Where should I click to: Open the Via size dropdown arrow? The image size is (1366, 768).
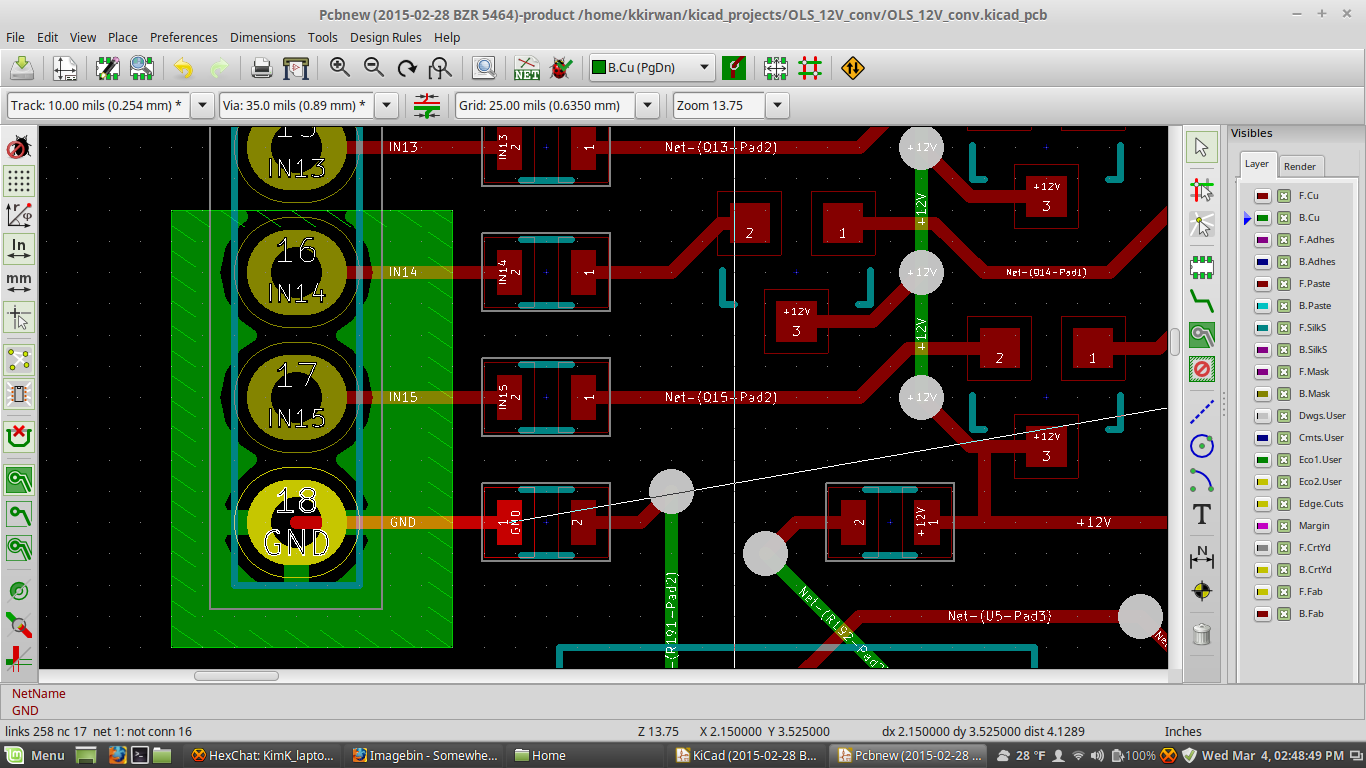(387, 105)
